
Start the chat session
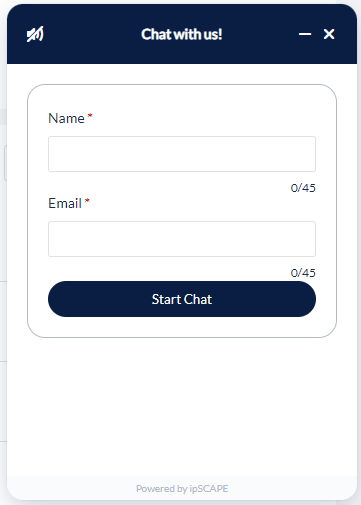pyautogui.click(x=182, y=299)
